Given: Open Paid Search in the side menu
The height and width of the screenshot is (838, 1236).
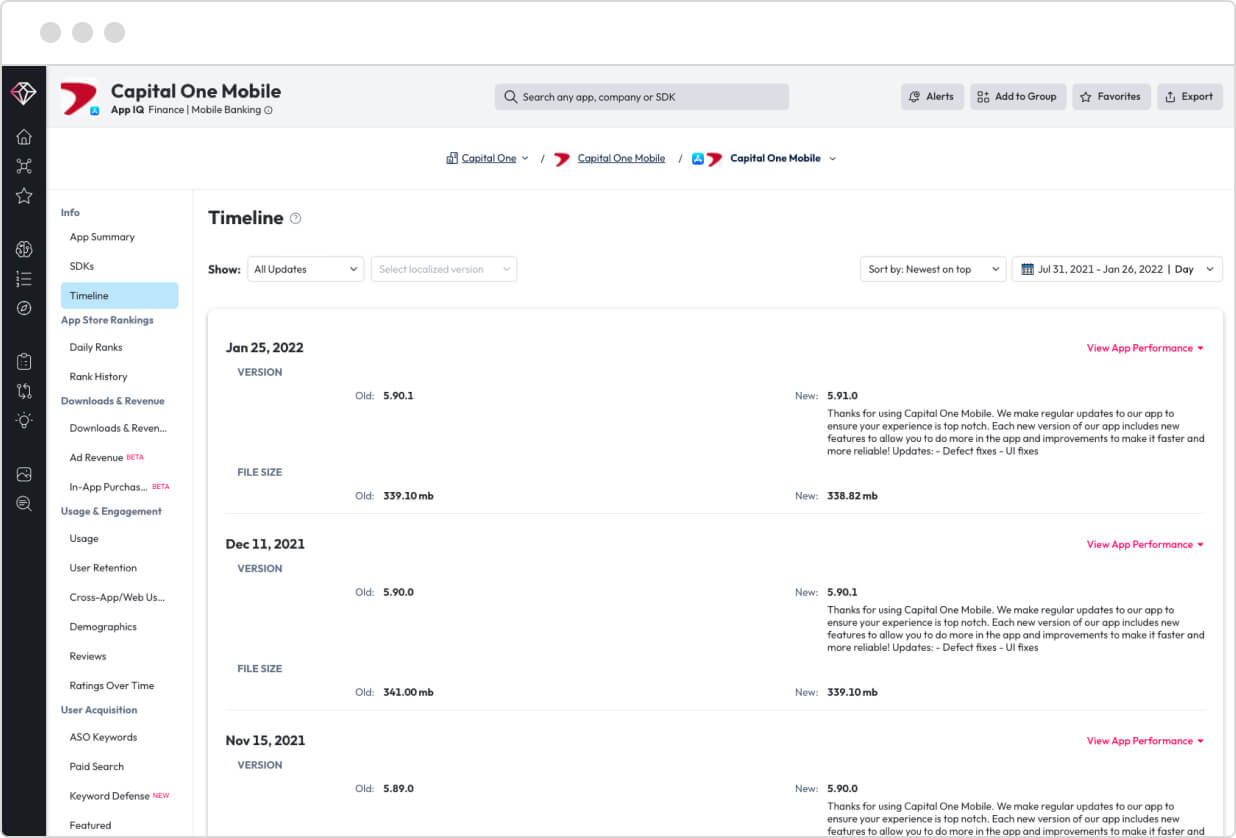Looking at the screenshot, I should click(97, 767).
